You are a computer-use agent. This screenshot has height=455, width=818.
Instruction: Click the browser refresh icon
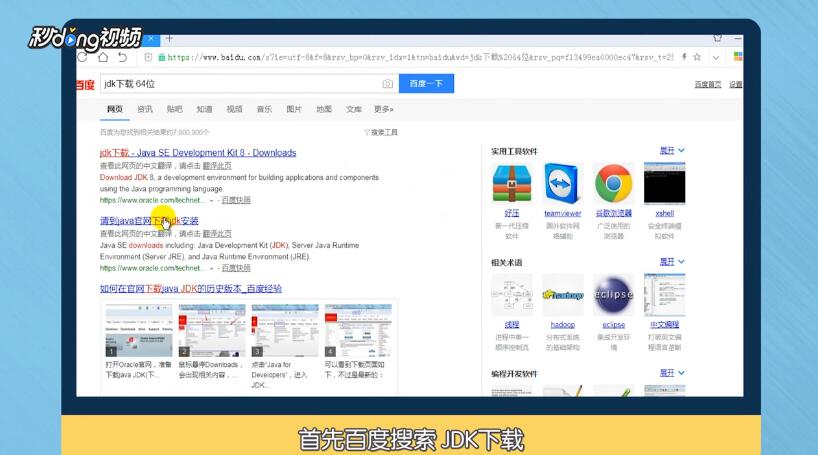82,57
